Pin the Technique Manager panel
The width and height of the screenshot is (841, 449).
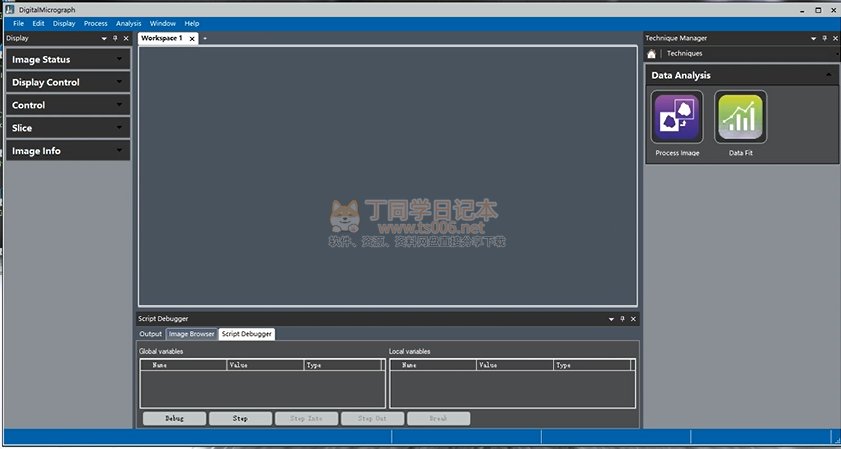pos(824,38)
